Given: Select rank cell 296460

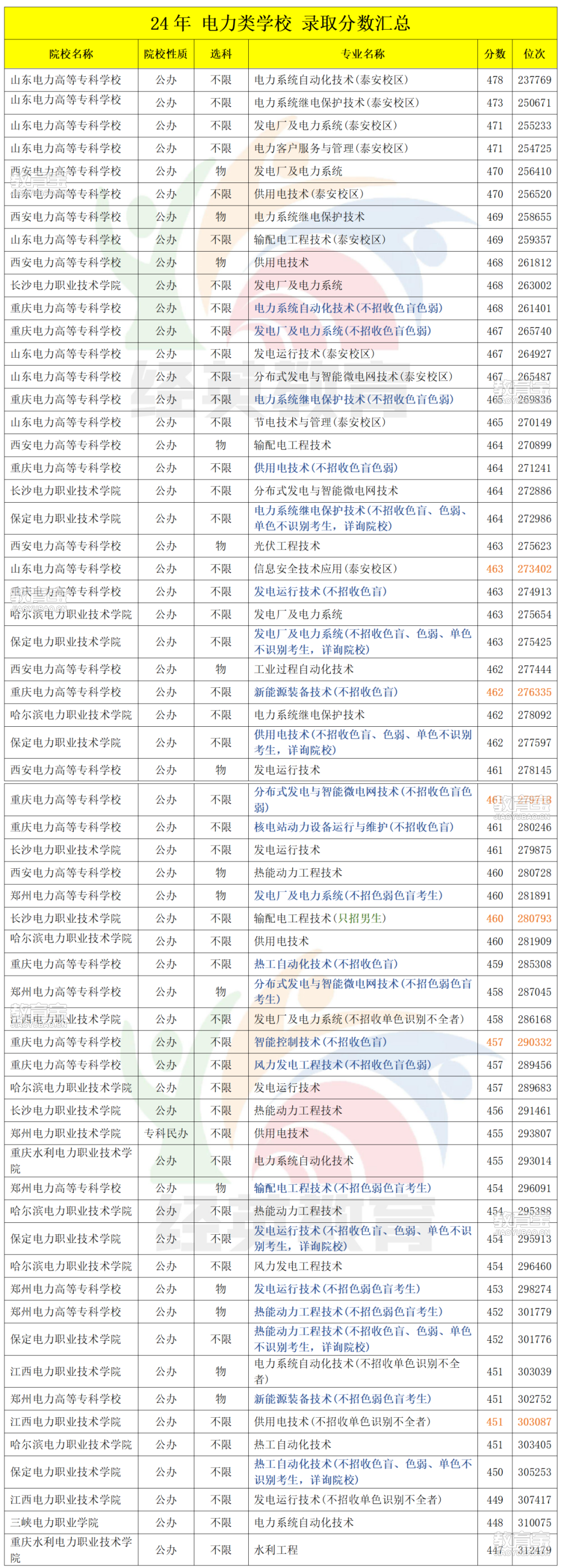Looking at the screenshot, I should pyautogui.click(x=534, y=1266).
